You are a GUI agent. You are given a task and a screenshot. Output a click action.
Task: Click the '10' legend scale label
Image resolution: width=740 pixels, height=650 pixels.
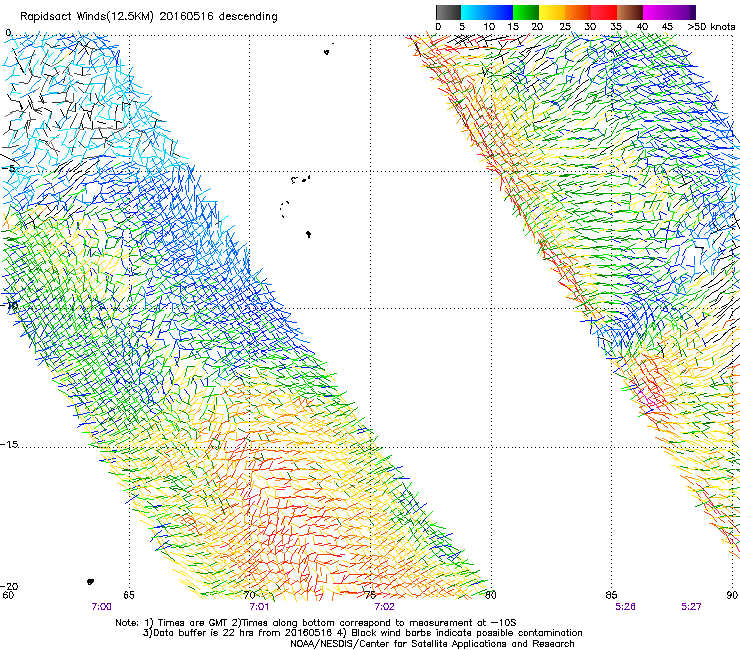(x=489, y=27)
